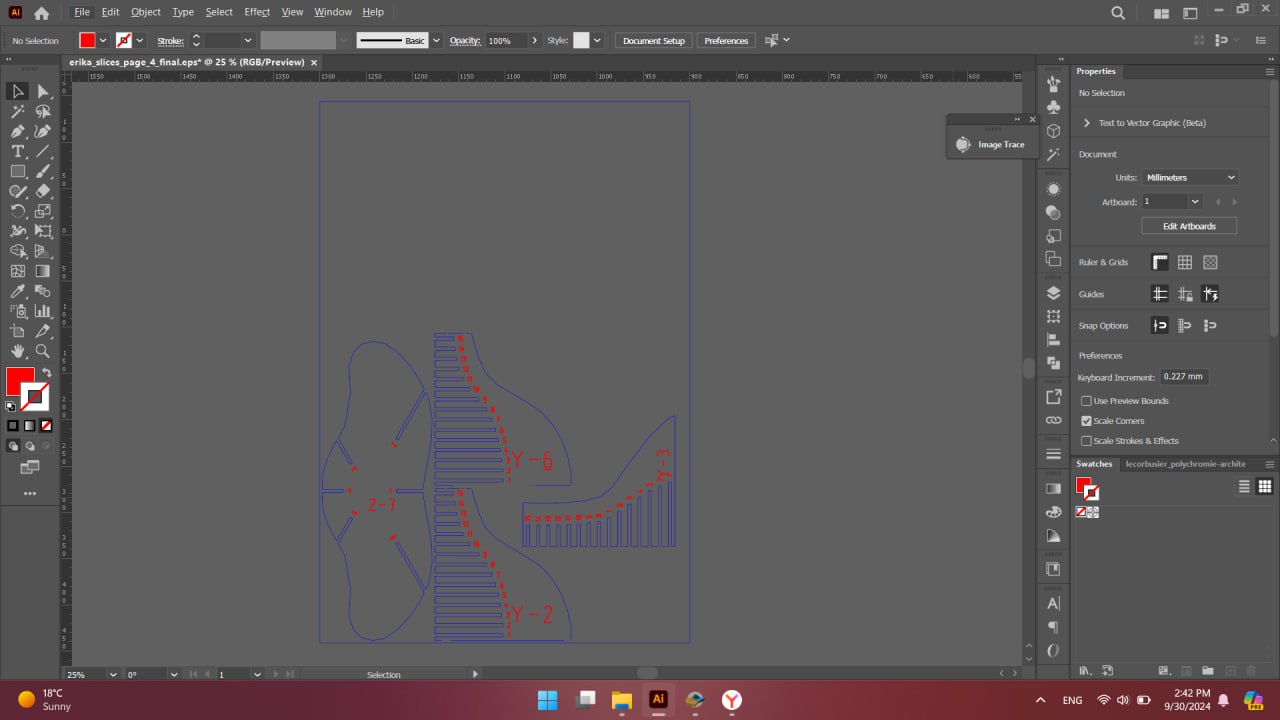
Task: Toggle Show Grid button in Ruler & Grids
Action: click(x=1185, y=262)
